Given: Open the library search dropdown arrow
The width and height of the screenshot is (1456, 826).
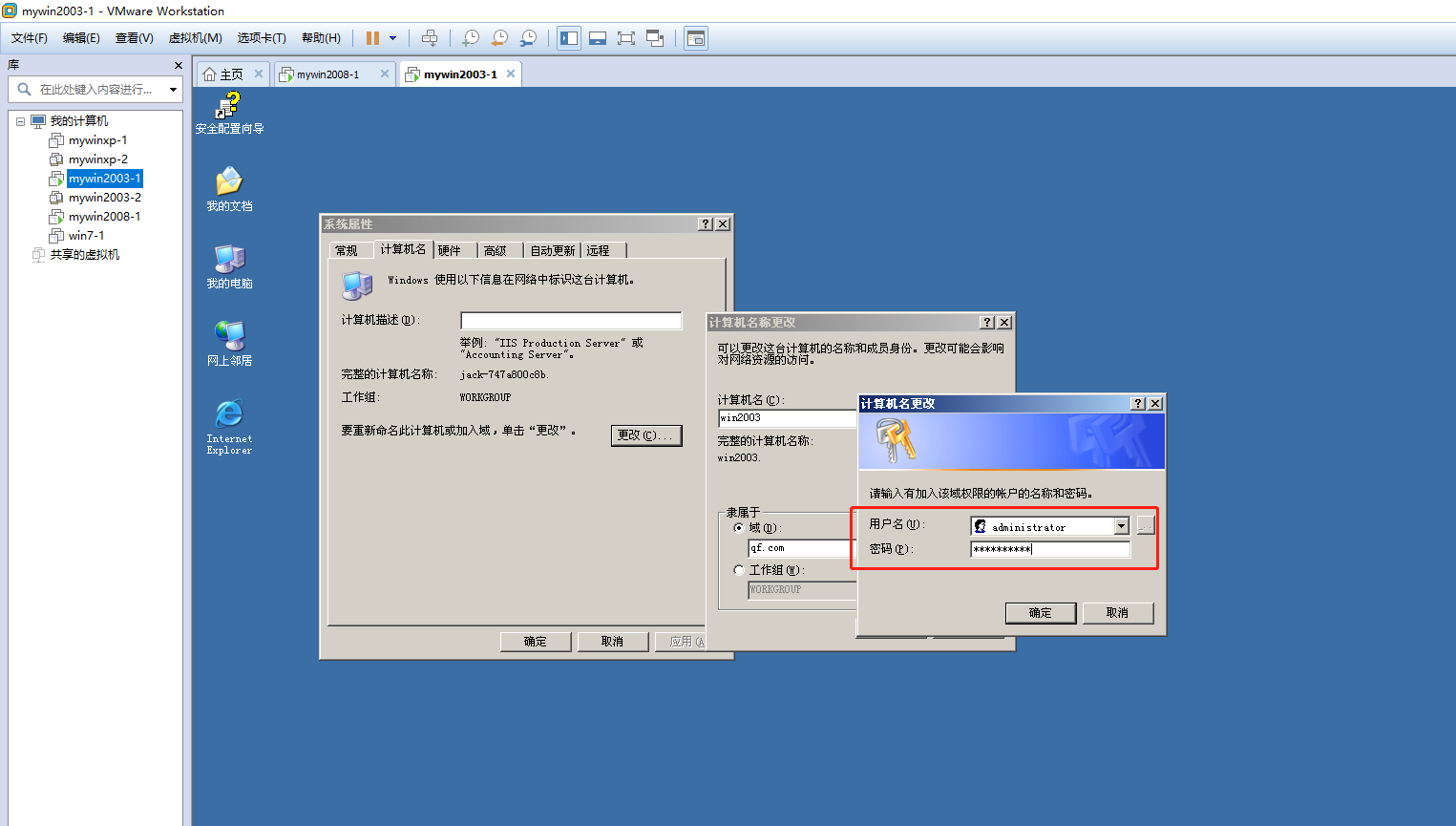Looking at the screenshot, I should coord(173,90).
